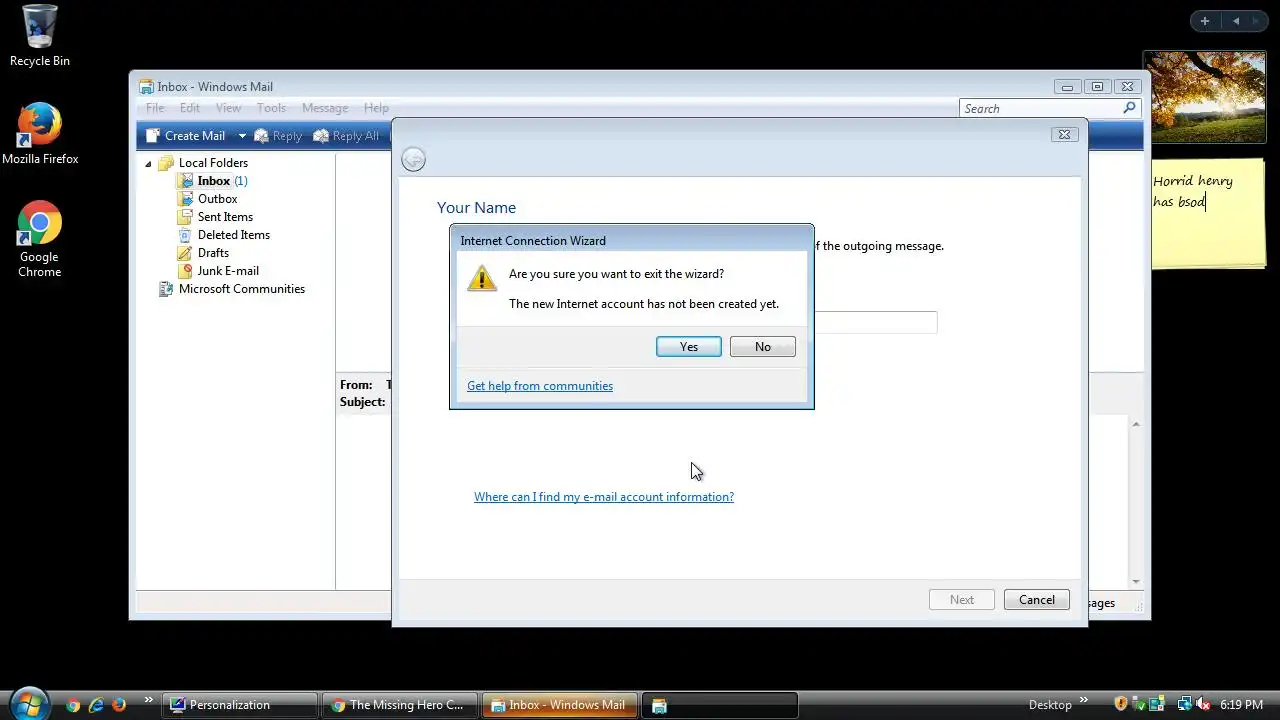Select the Deleted Items folder

point(233,235)
